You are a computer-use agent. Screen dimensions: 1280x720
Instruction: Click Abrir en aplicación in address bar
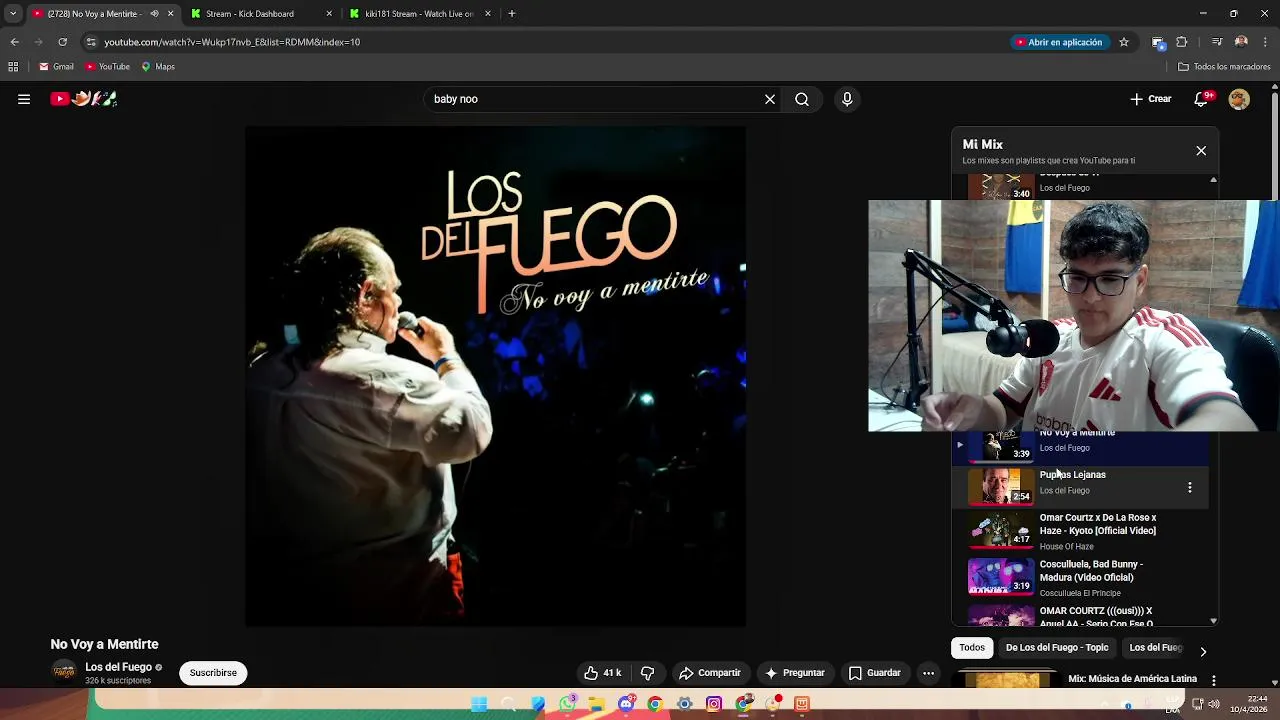point(1058,42)
